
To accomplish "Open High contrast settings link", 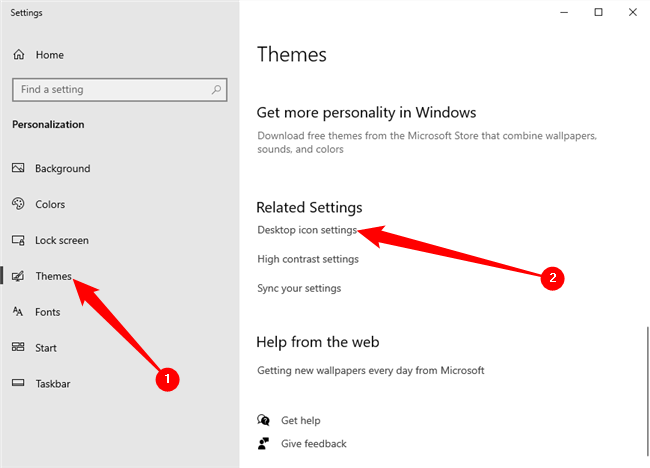I will (308, 260).
